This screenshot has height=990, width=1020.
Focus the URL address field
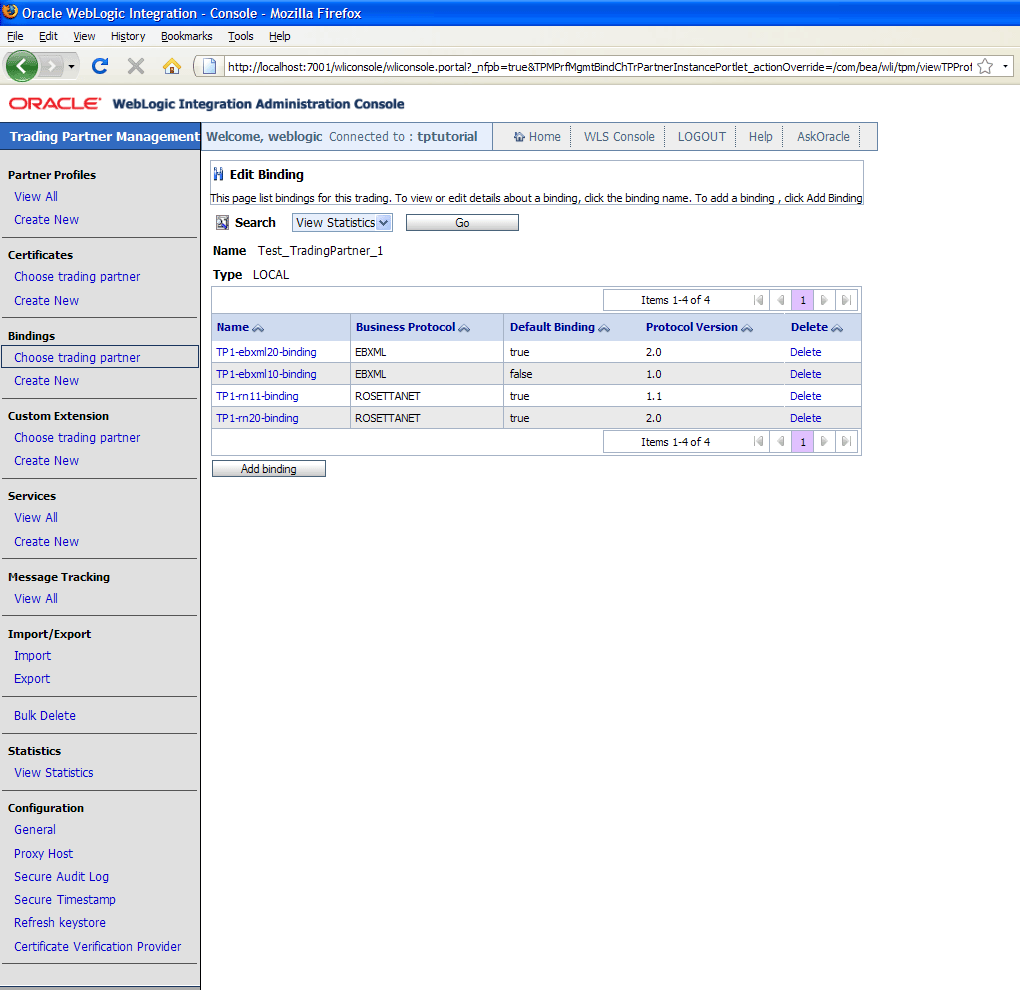[x=598, y=66]
